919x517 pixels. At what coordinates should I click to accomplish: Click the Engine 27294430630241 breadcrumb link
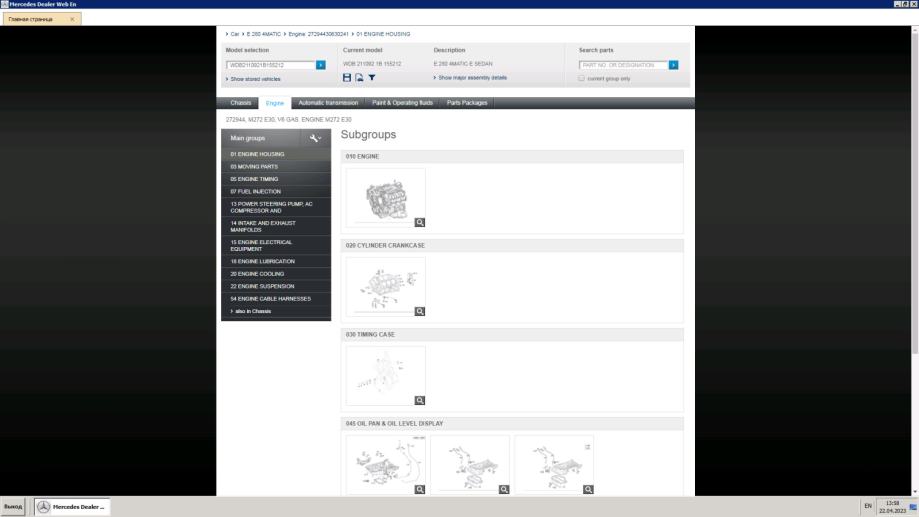[319, 34]
